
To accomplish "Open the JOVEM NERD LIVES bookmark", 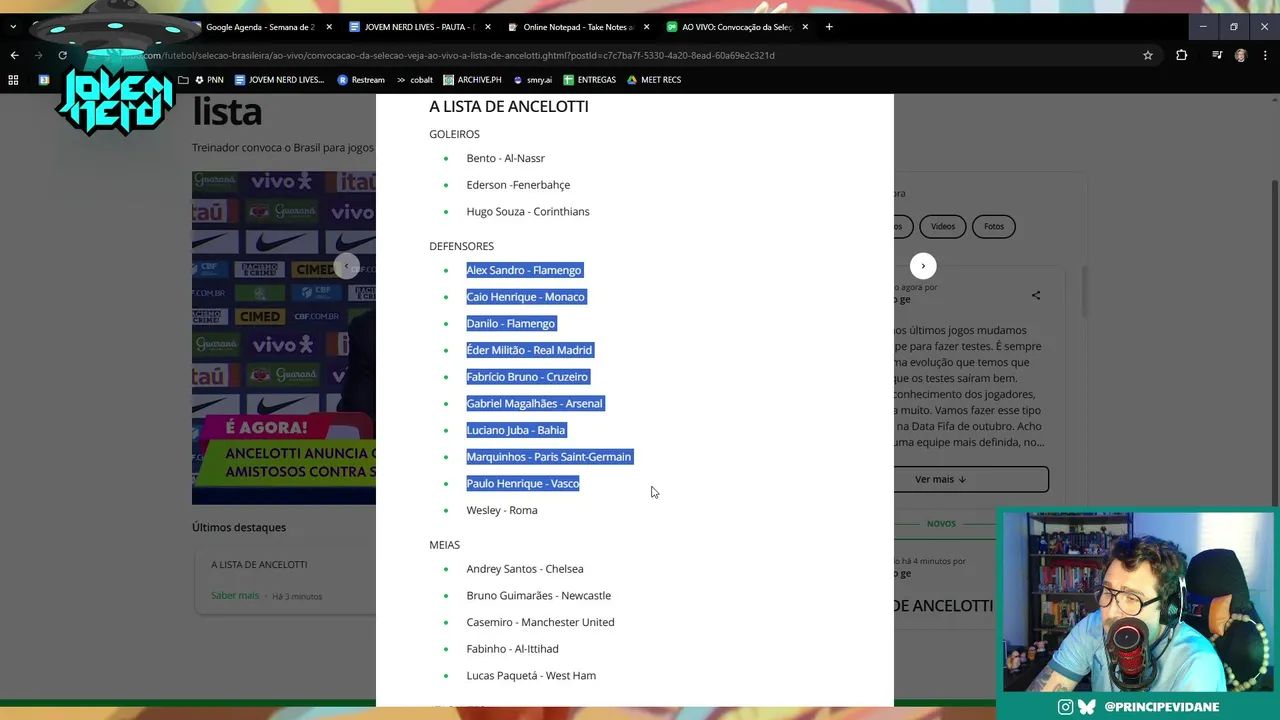I will [279, 80].
